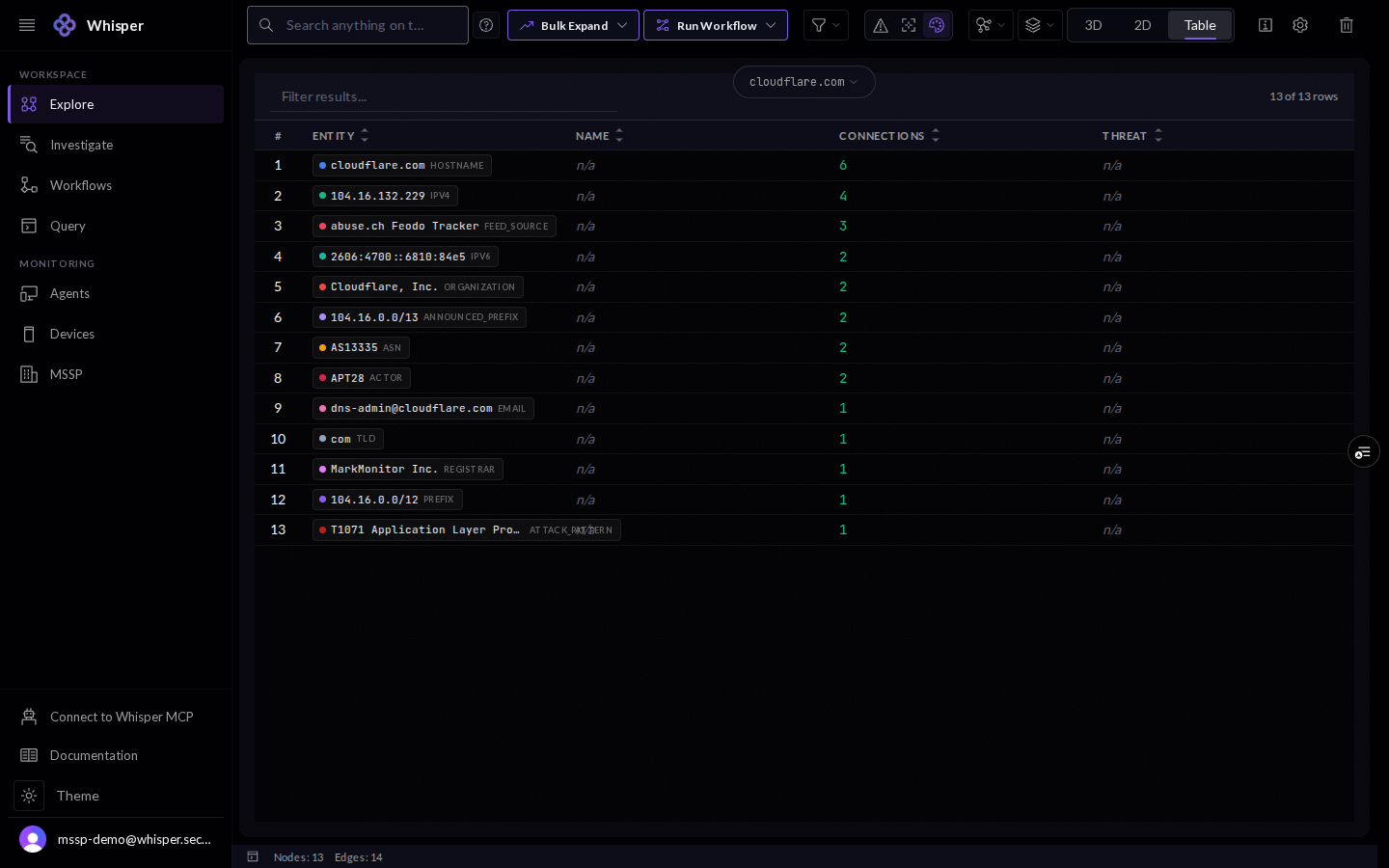Open the settings gear icon
1389x868 pixels.
click(x=1300, y=25)
